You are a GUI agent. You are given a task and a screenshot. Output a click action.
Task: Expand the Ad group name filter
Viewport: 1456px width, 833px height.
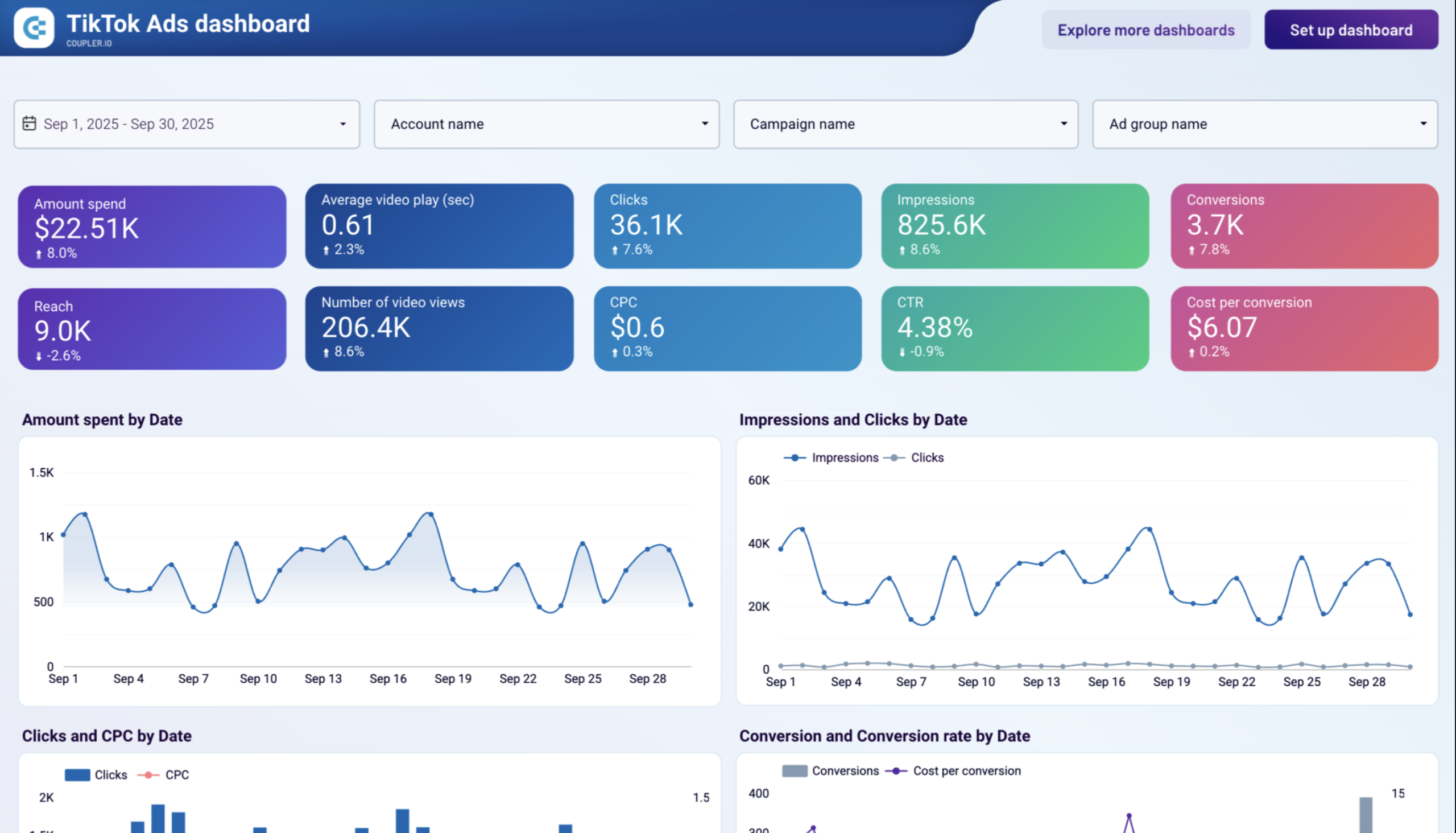pos(1264,124)
